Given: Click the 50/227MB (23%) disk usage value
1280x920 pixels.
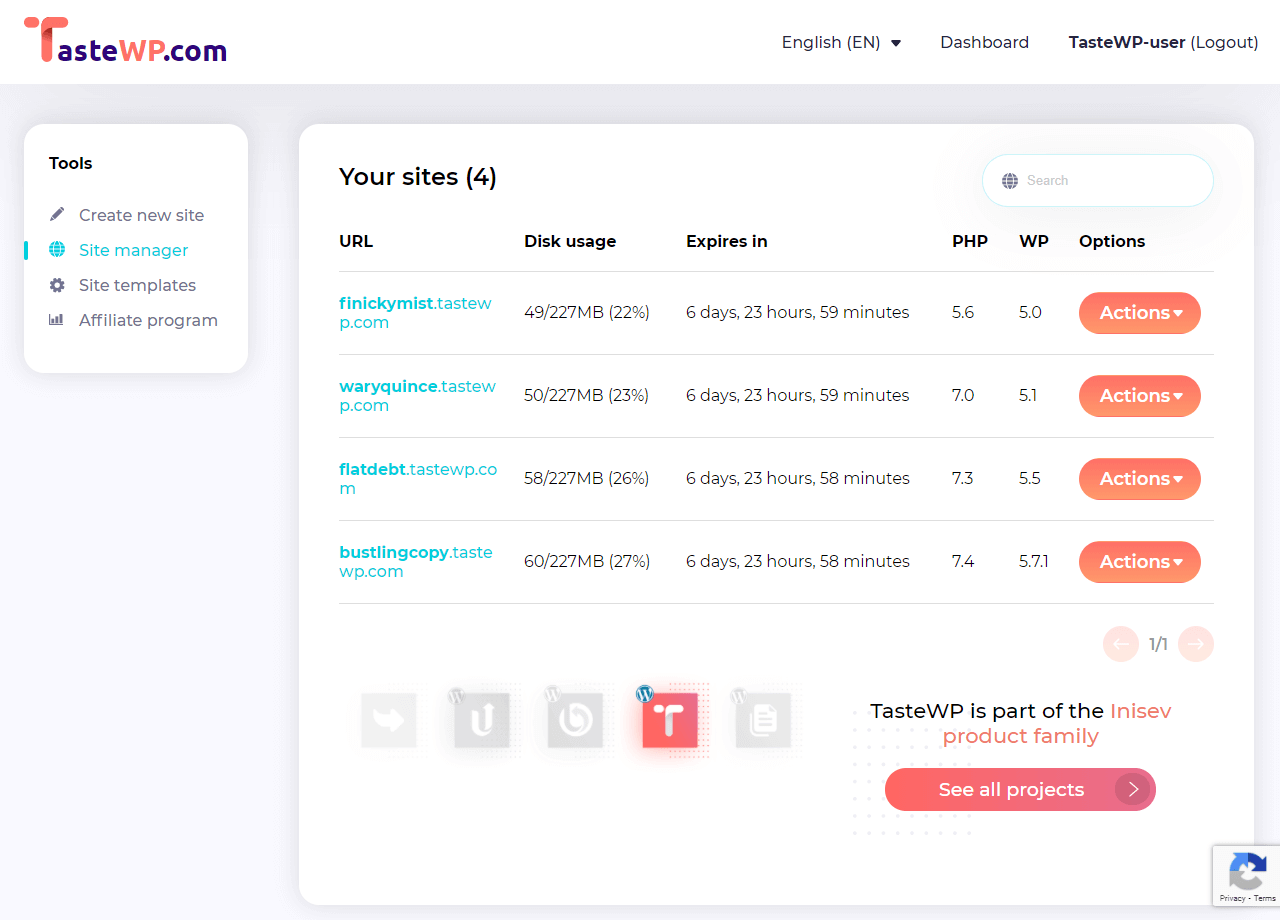Looking at the screenshot, I should pyautogui.click(x=587, y=396).
